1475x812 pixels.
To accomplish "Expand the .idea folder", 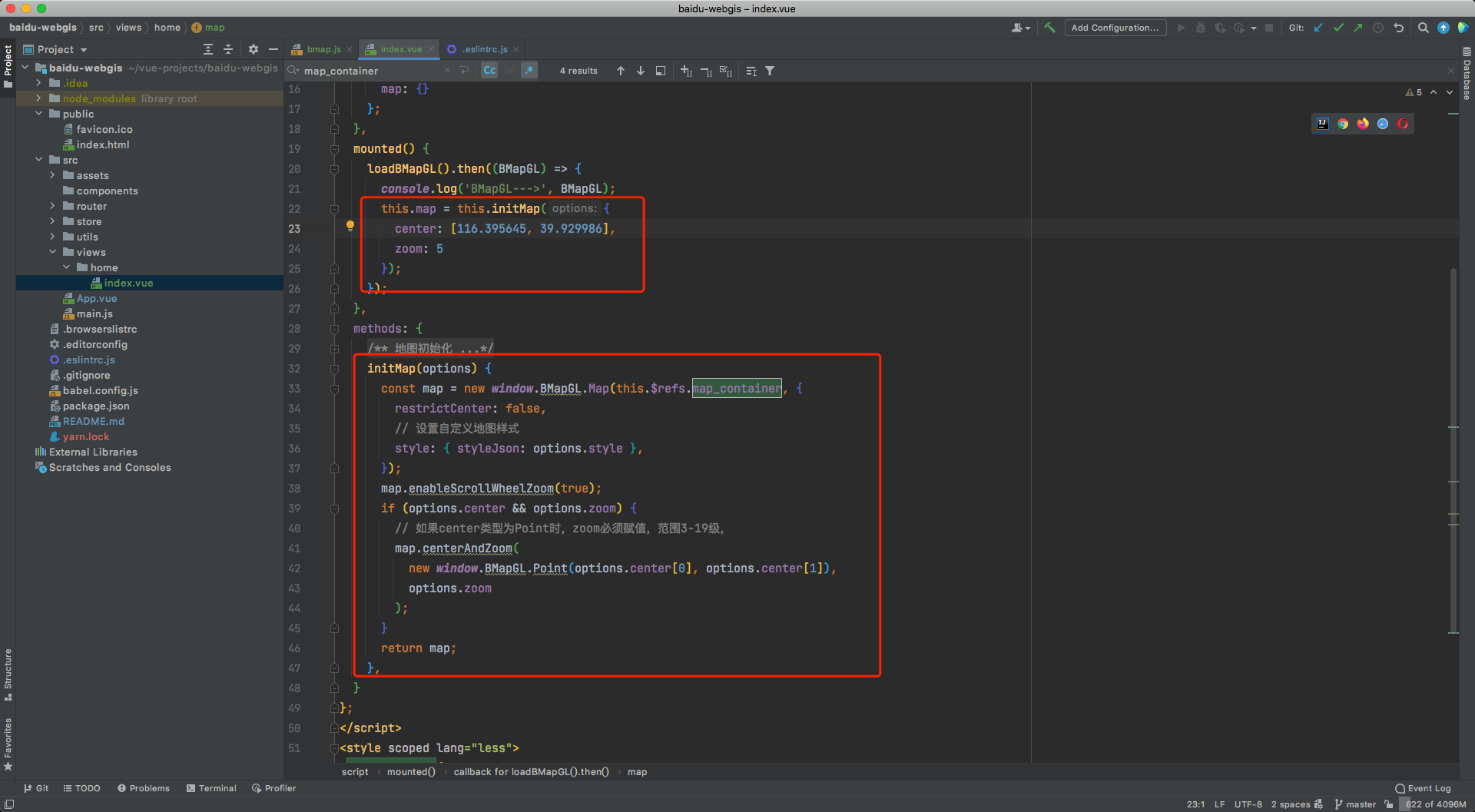I will 38,83.
